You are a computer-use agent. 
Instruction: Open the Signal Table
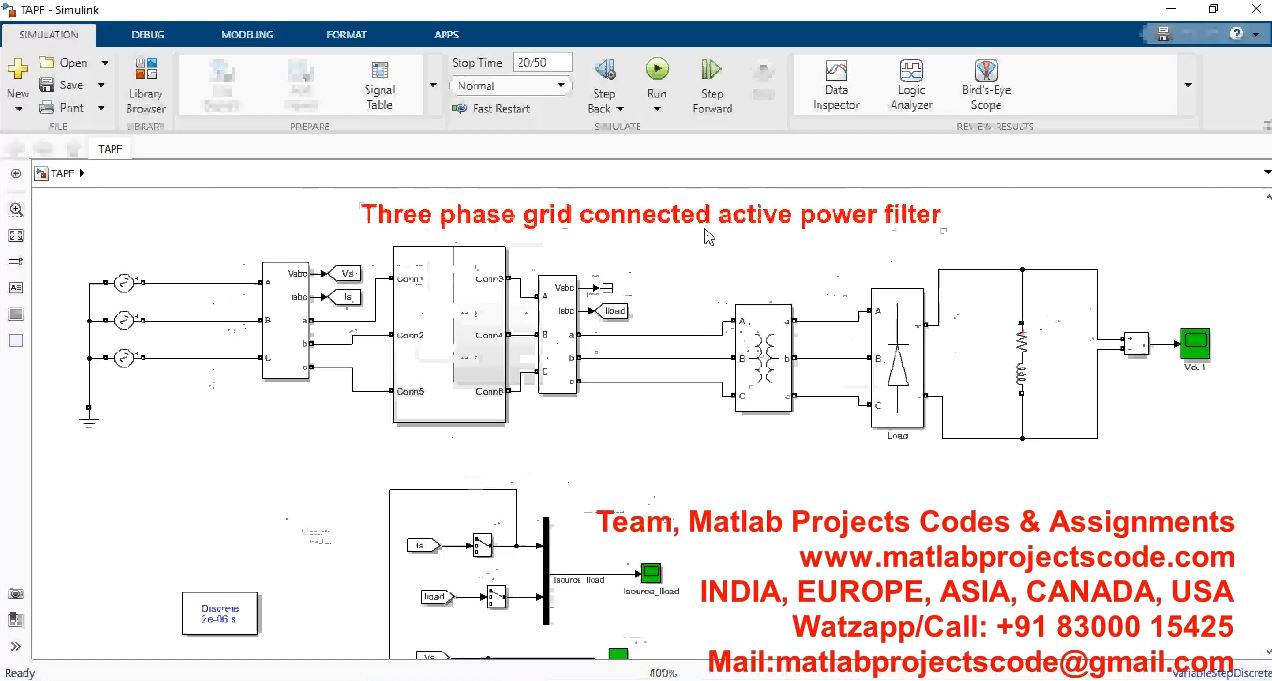pyautogui.click(x=380, y=85)
